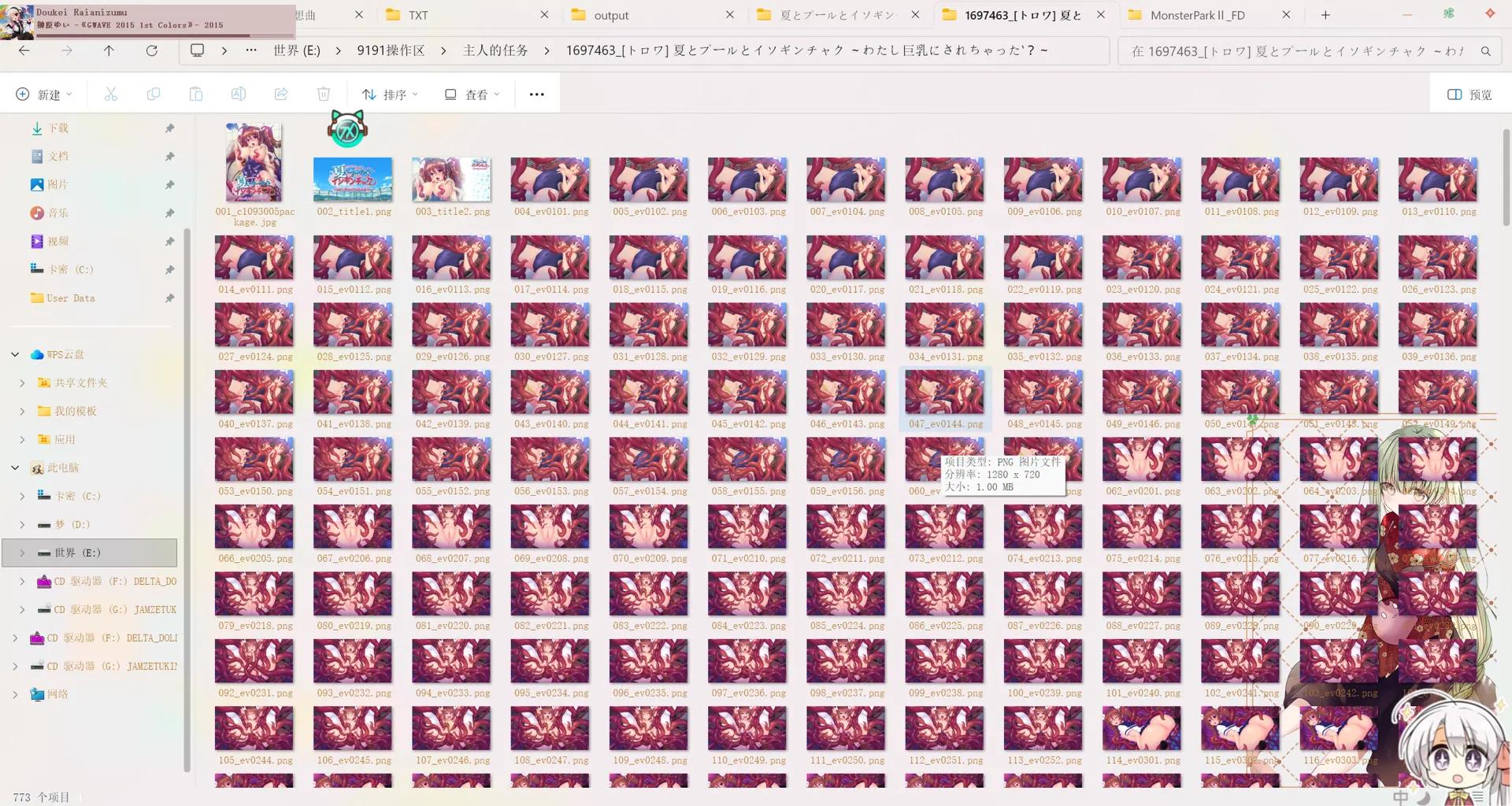Select the file name 053_ev0150.png

(255, 492)
